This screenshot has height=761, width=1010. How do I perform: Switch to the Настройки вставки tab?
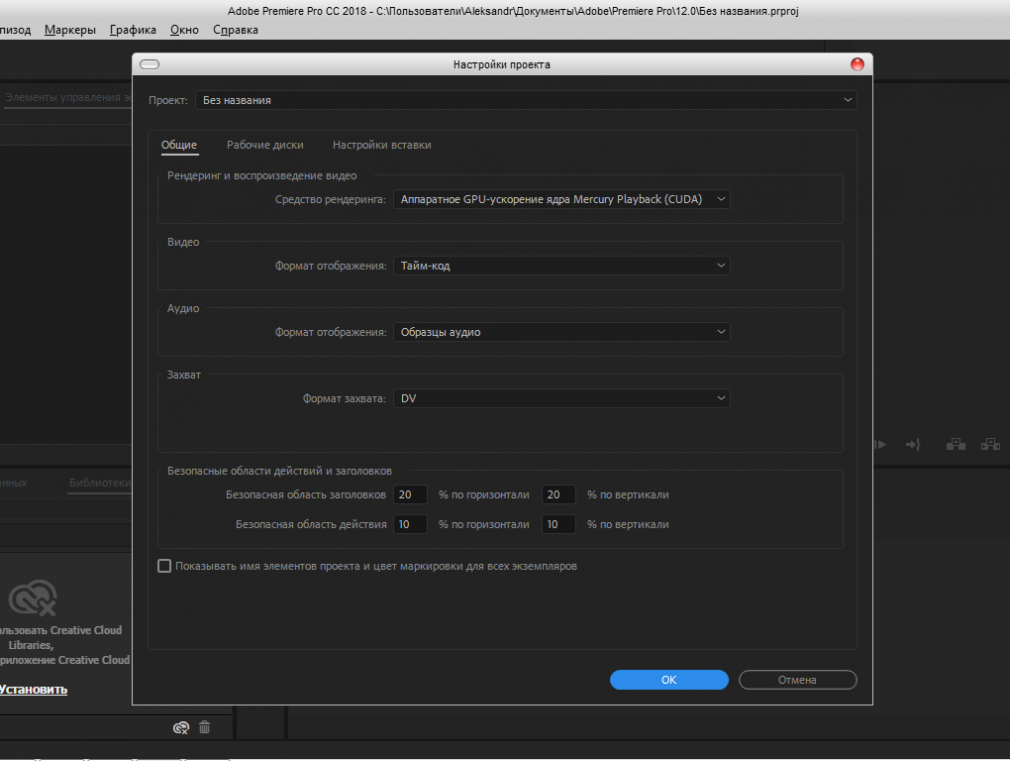point(382,145)
